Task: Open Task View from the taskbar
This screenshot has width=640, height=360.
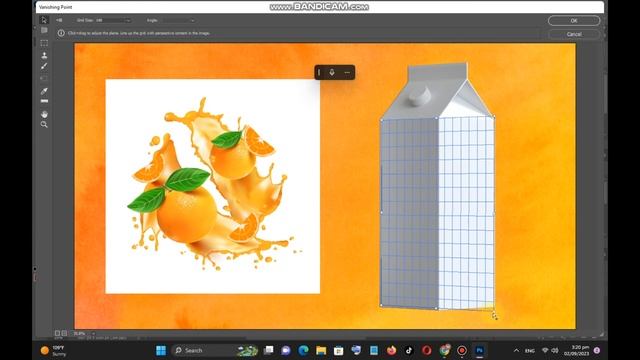Action: click(268, 350)
